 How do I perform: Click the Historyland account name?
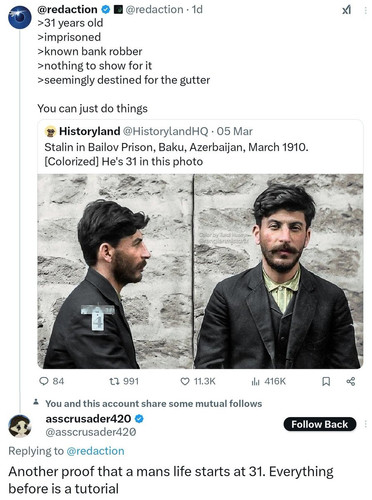(90, 131)
